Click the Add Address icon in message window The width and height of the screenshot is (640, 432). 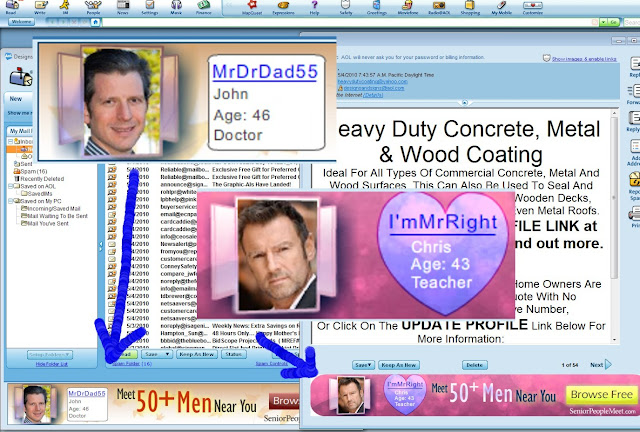coord(635,152)
